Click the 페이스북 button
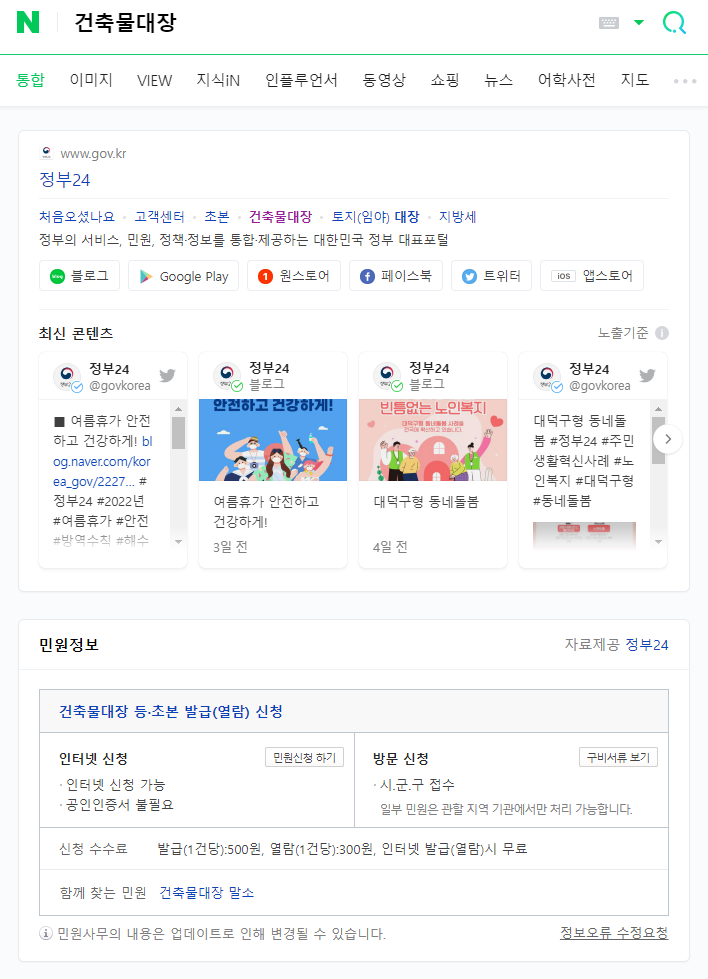The width and height of the screenshot is (708, 979). pyautogui.click(x=396, y=276)
